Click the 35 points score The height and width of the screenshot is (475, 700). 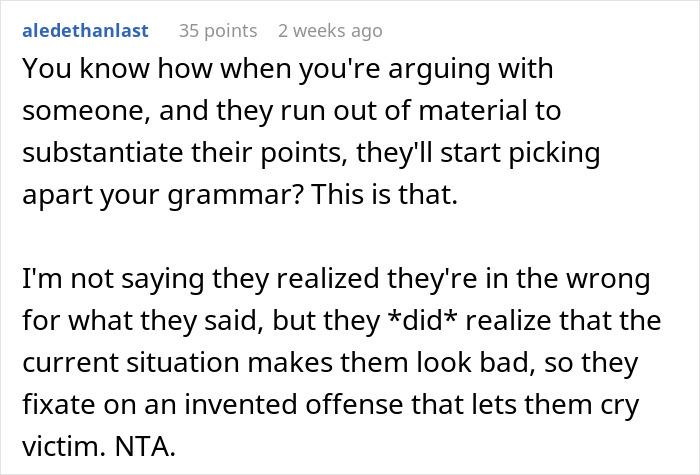coord(217,31)
